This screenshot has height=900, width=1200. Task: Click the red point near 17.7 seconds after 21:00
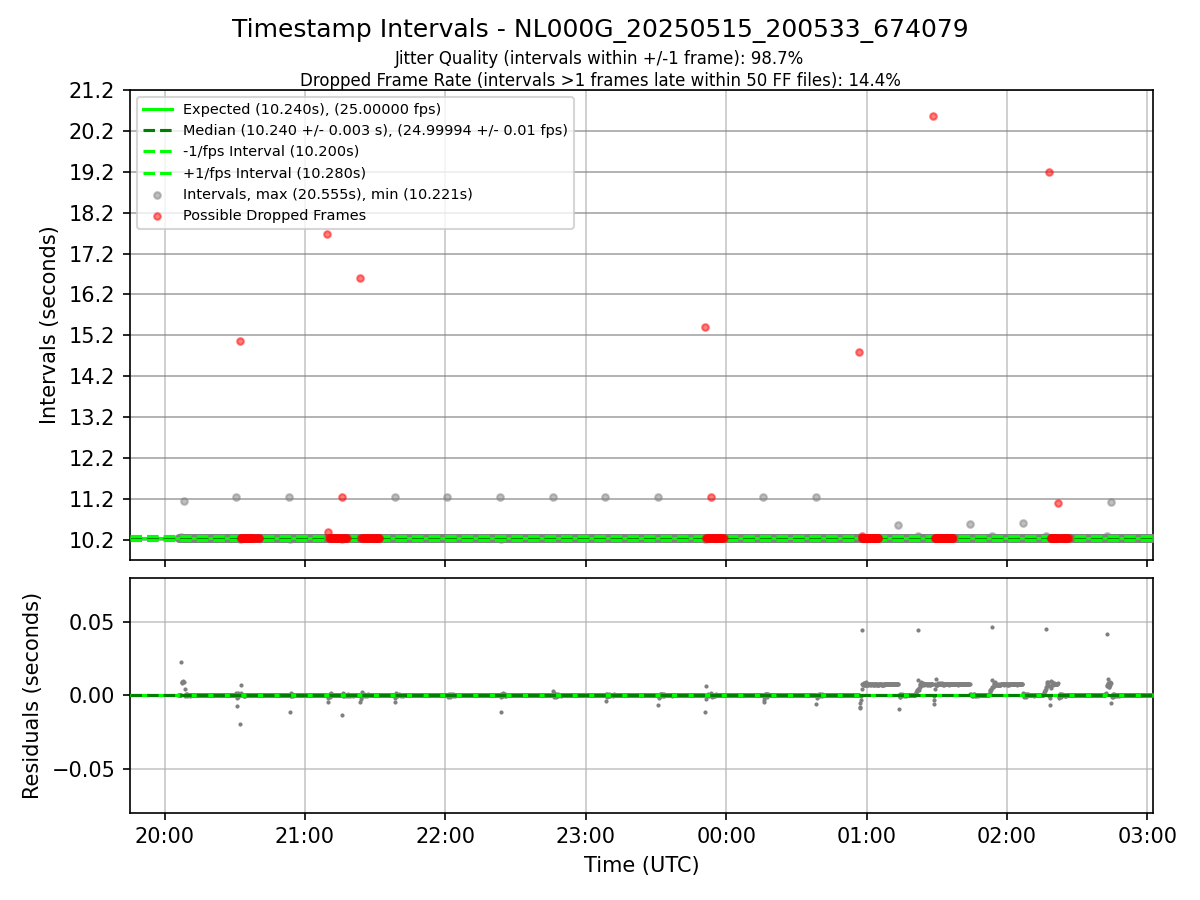point(327,234)
